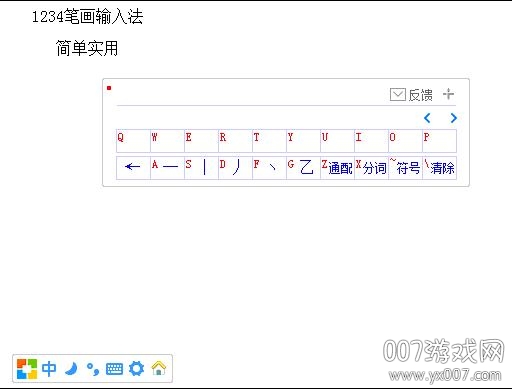Click the Q key on stroke keyboard
This screenshot has width=512, height=389.
133,141
